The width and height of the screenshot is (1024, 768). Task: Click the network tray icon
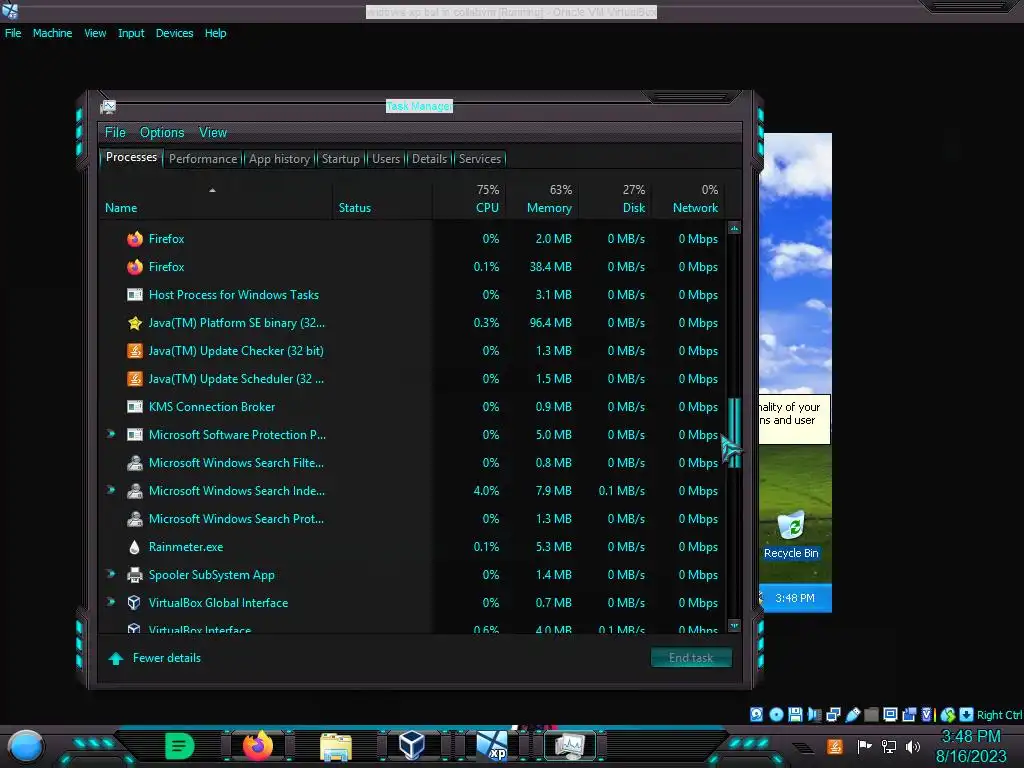889,746
